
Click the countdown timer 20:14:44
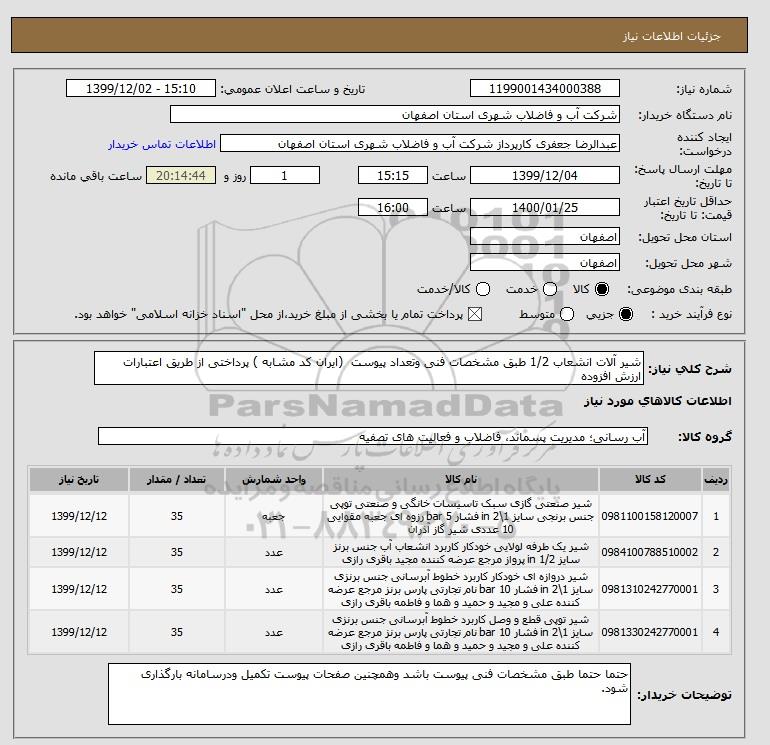tap(181, 175)
